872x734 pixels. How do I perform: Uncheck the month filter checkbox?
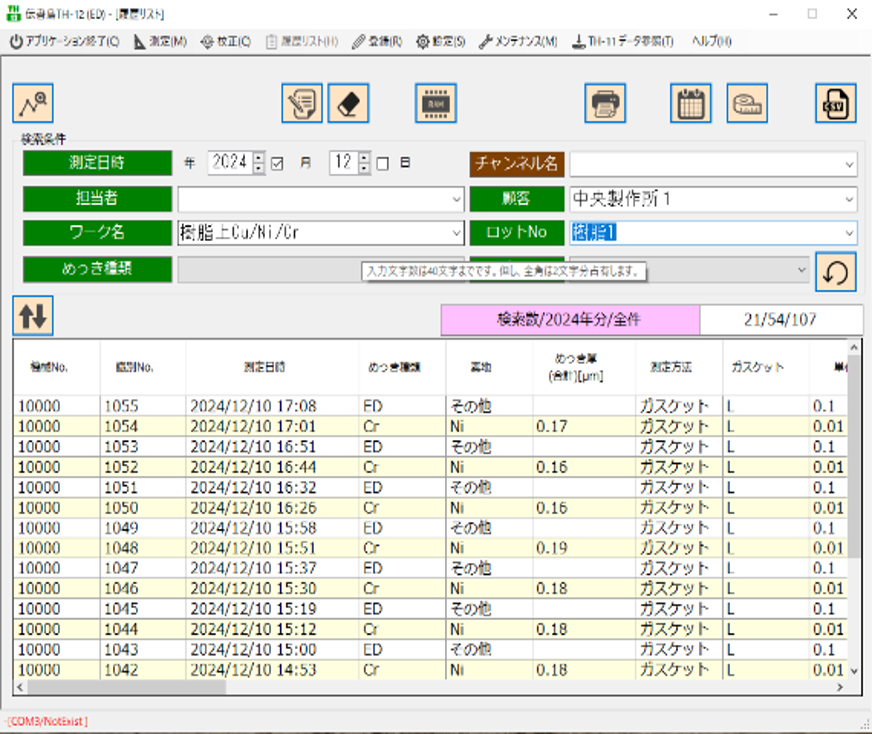[278, 163]
